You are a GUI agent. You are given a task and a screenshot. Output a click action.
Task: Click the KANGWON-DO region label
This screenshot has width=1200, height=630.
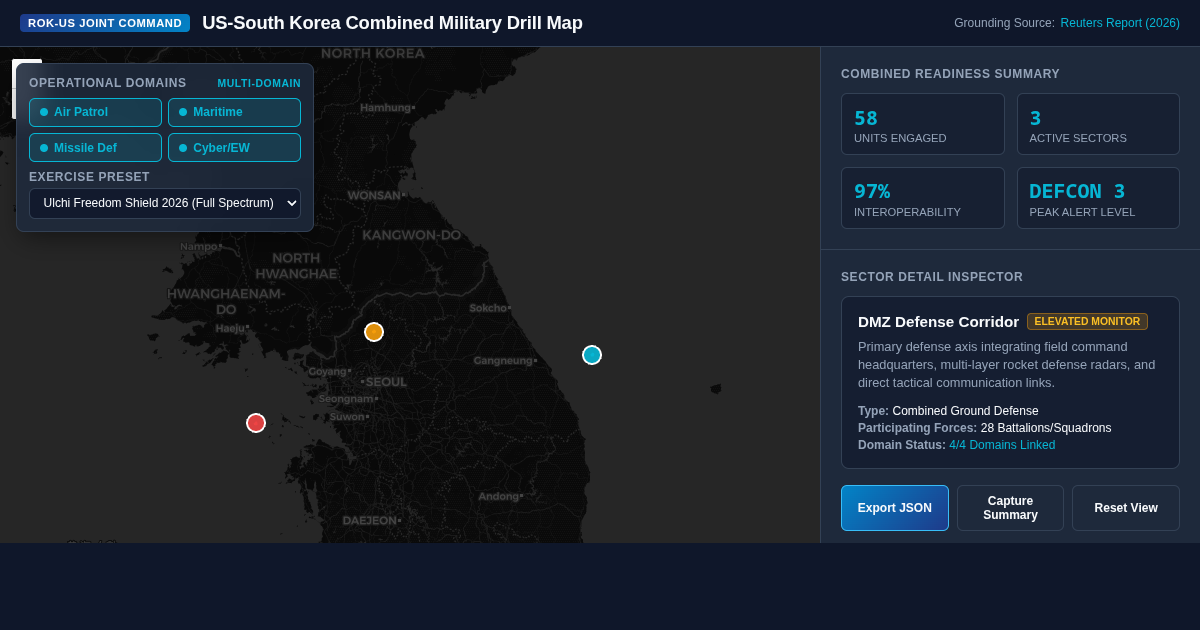[x=412, y=235]
